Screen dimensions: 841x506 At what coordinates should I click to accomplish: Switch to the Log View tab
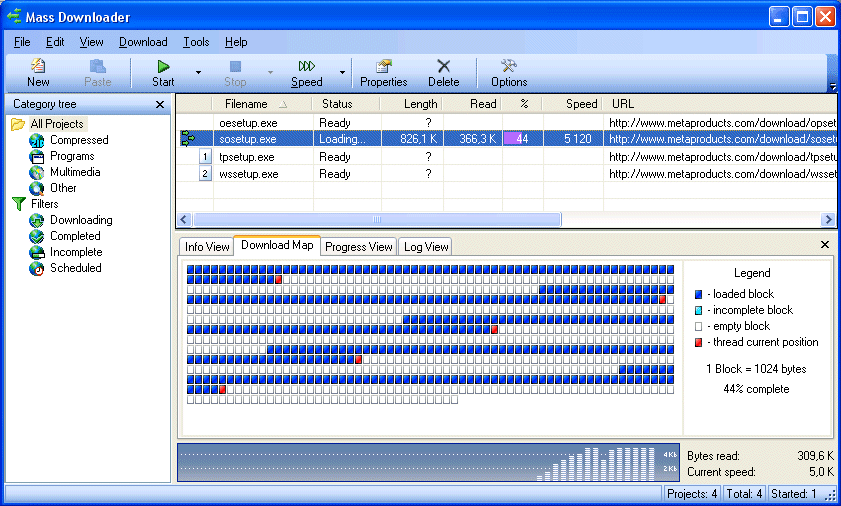(x=426, y=247)
